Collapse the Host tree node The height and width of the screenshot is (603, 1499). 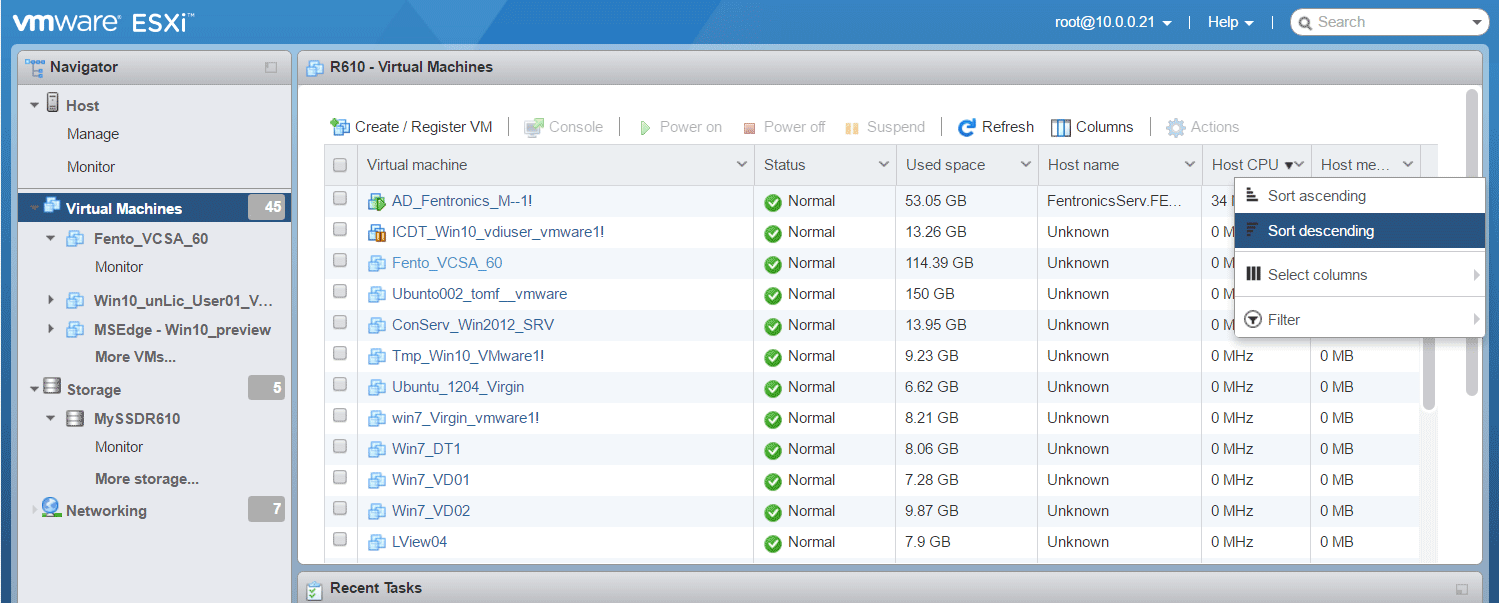pyautogui.click(x=35, y=104)
